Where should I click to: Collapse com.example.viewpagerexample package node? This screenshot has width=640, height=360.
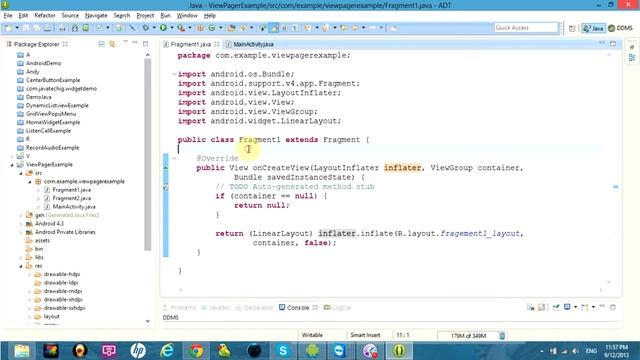(x=30, y=182)
